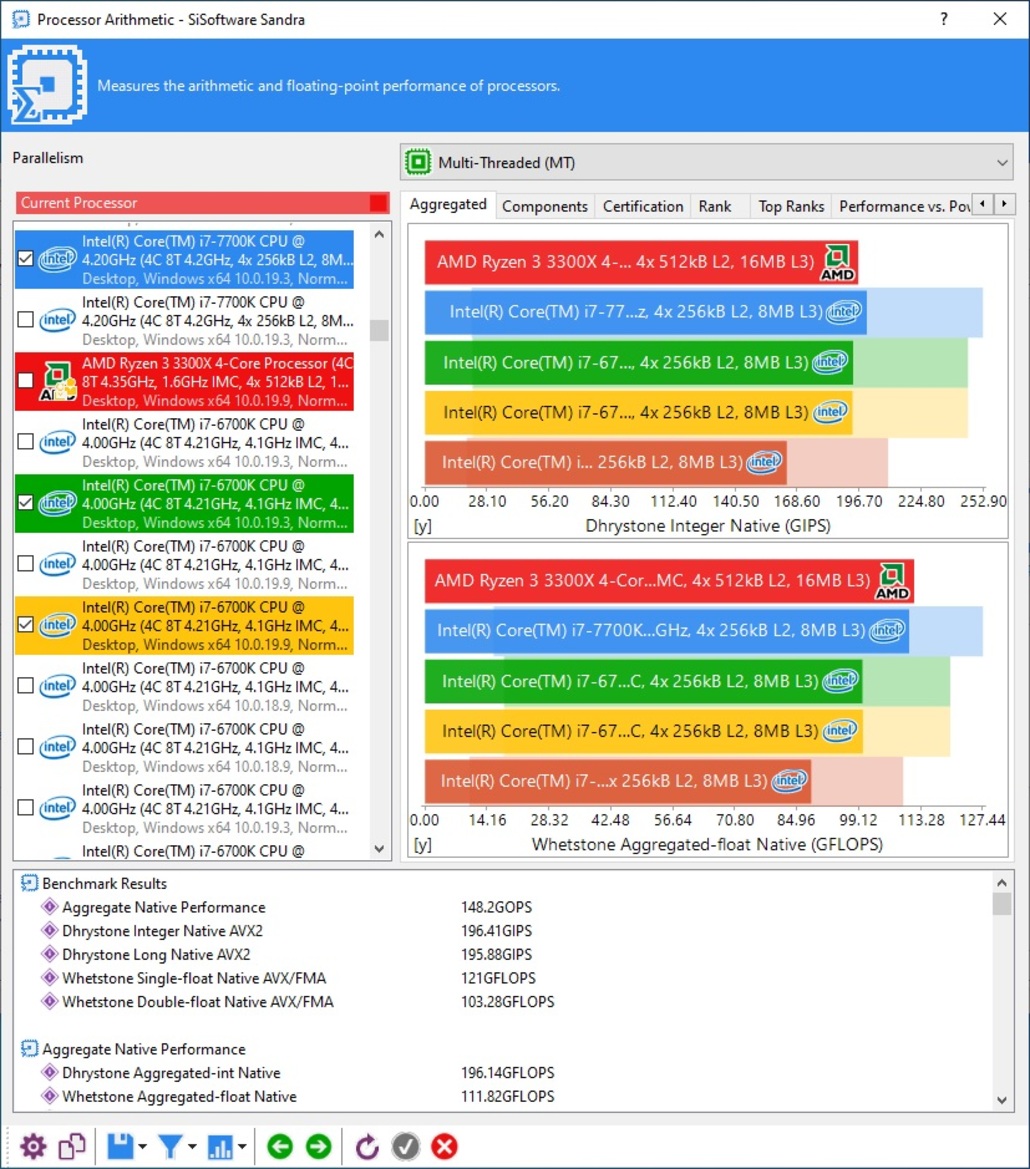The height and width of the screenshot is (1169, 1030).
Task: Open the Top Ranks tab
Action: (791, 207)
